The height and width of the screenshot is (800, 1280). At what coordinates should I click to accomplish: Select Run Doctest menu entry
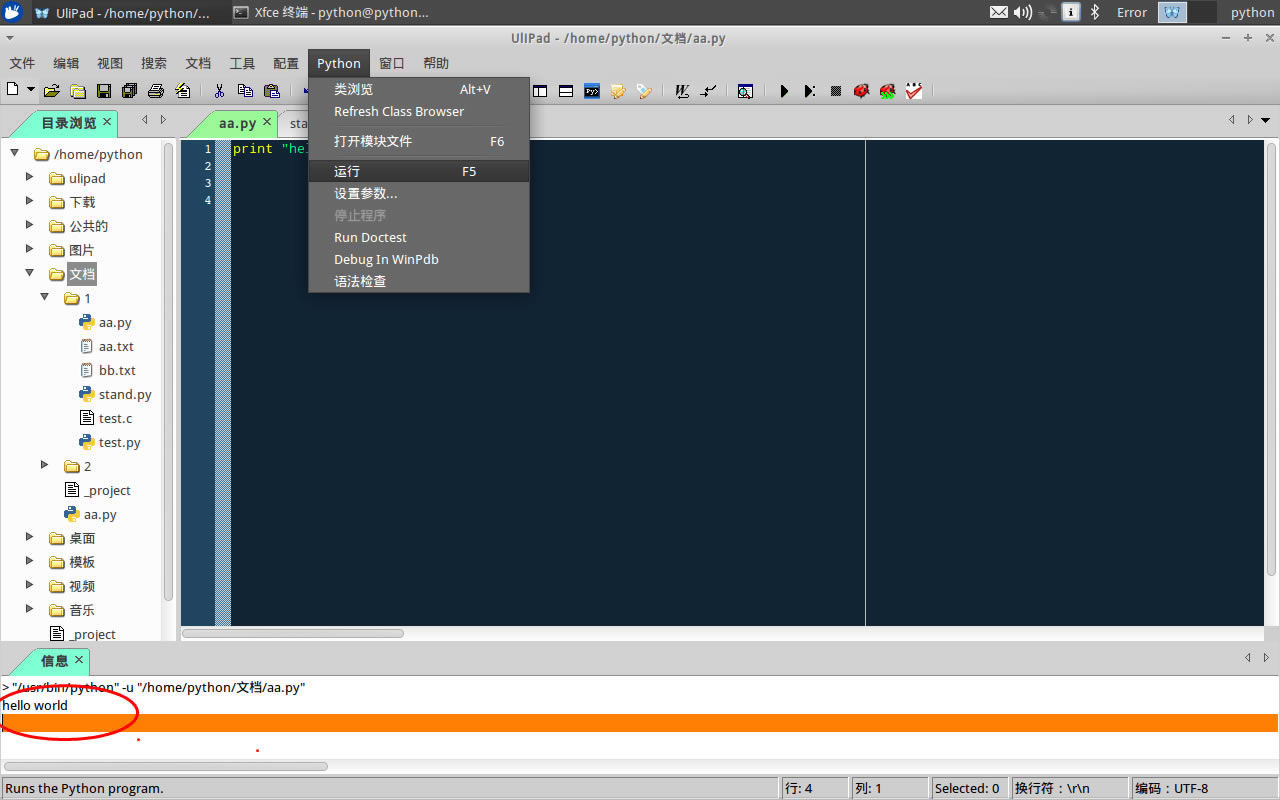tap(419, 237)
